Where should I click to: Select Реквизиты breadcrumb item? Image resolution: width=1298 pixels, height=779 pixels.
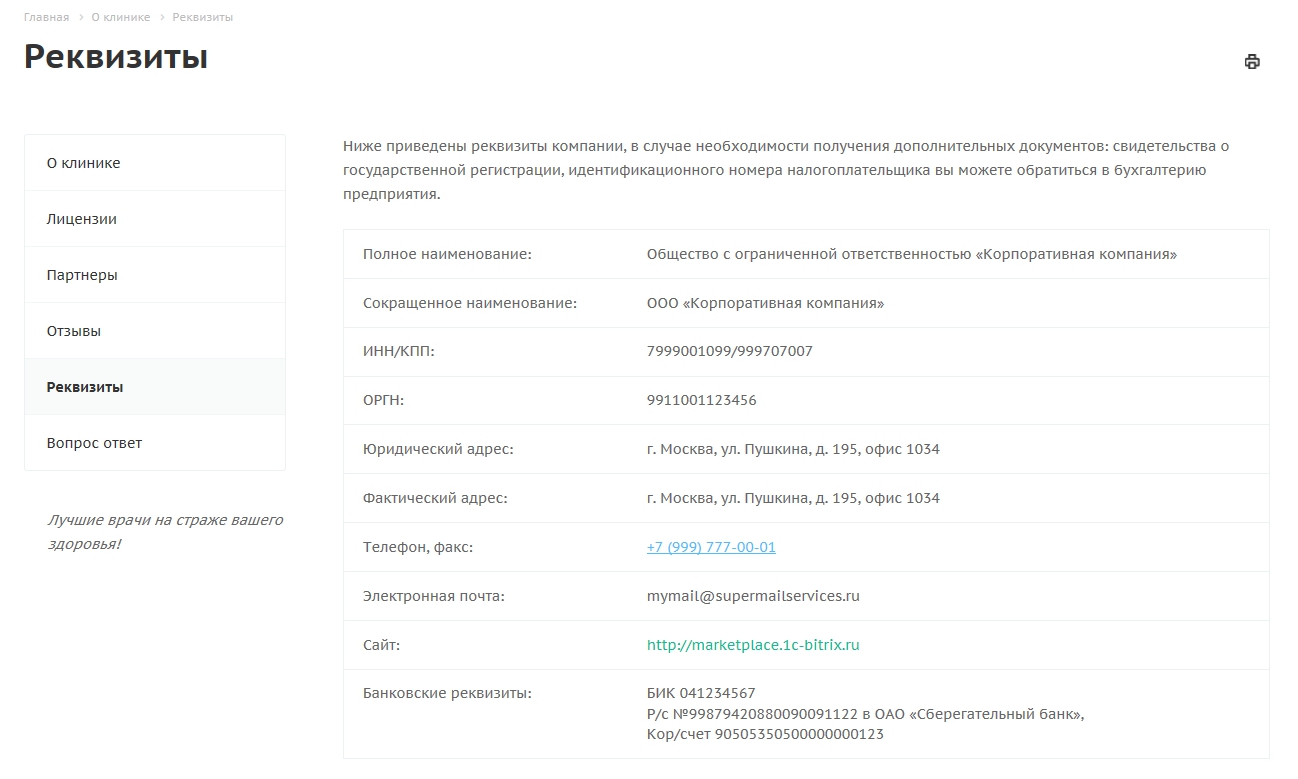(202, 18)
